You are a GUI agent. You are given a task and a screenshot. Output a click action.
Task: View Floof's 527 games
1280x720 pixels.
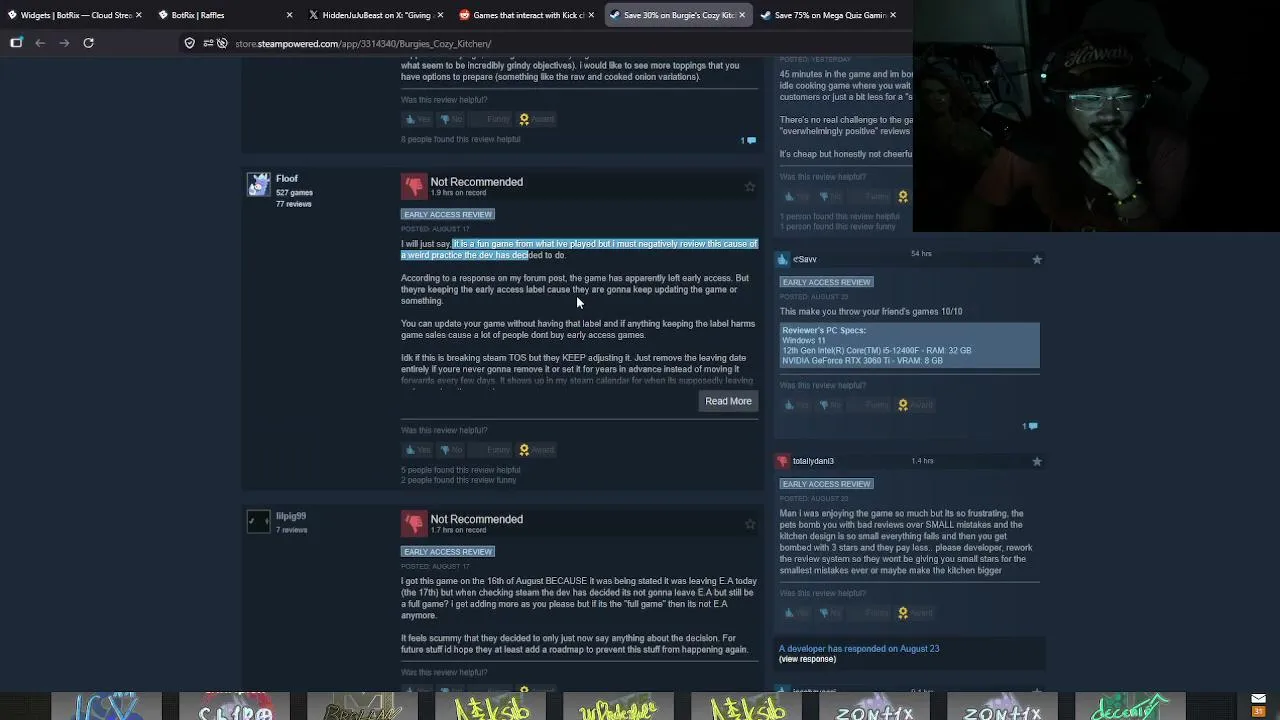(294, 192)
